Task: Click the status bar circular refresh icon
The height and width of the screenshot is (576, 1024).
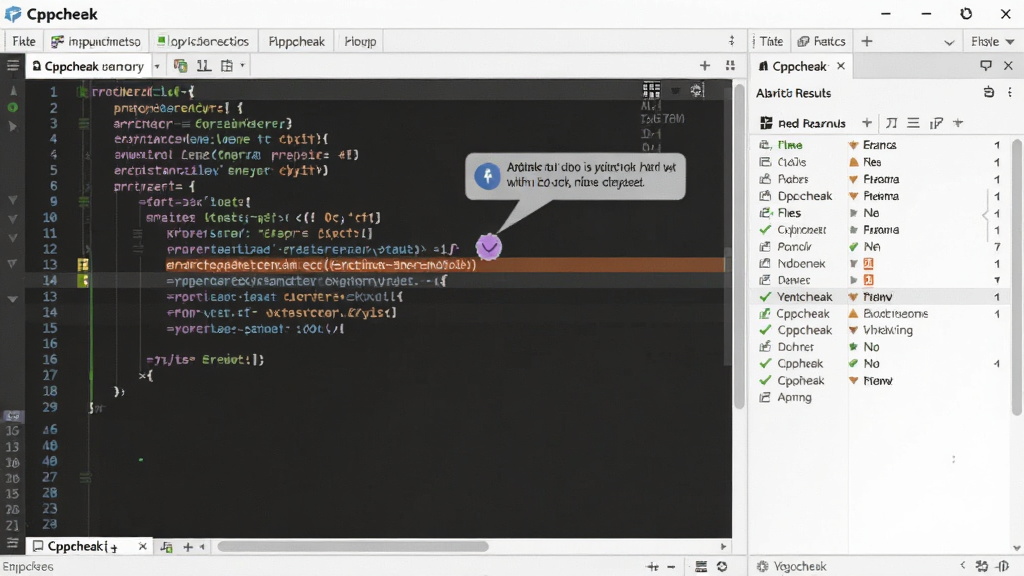Action: coord(722,566)
